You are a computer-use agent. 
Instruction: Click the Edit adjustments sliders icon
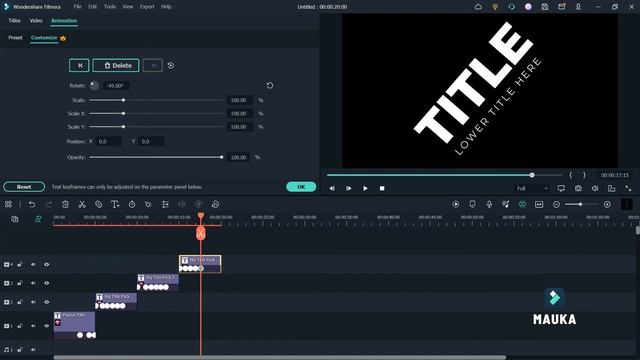(x=165, y=204)
